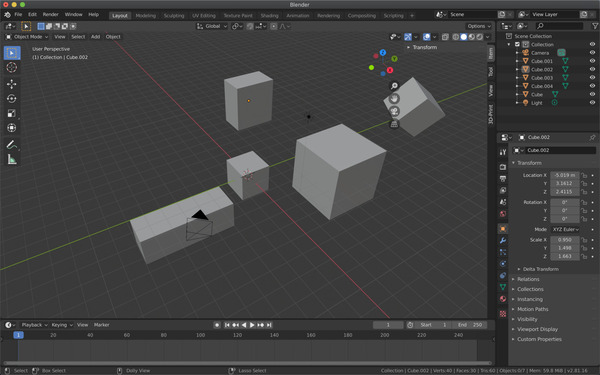Screen dimensions: 600x375
Task: Select the Select Box tool
Action: point(12,53)
